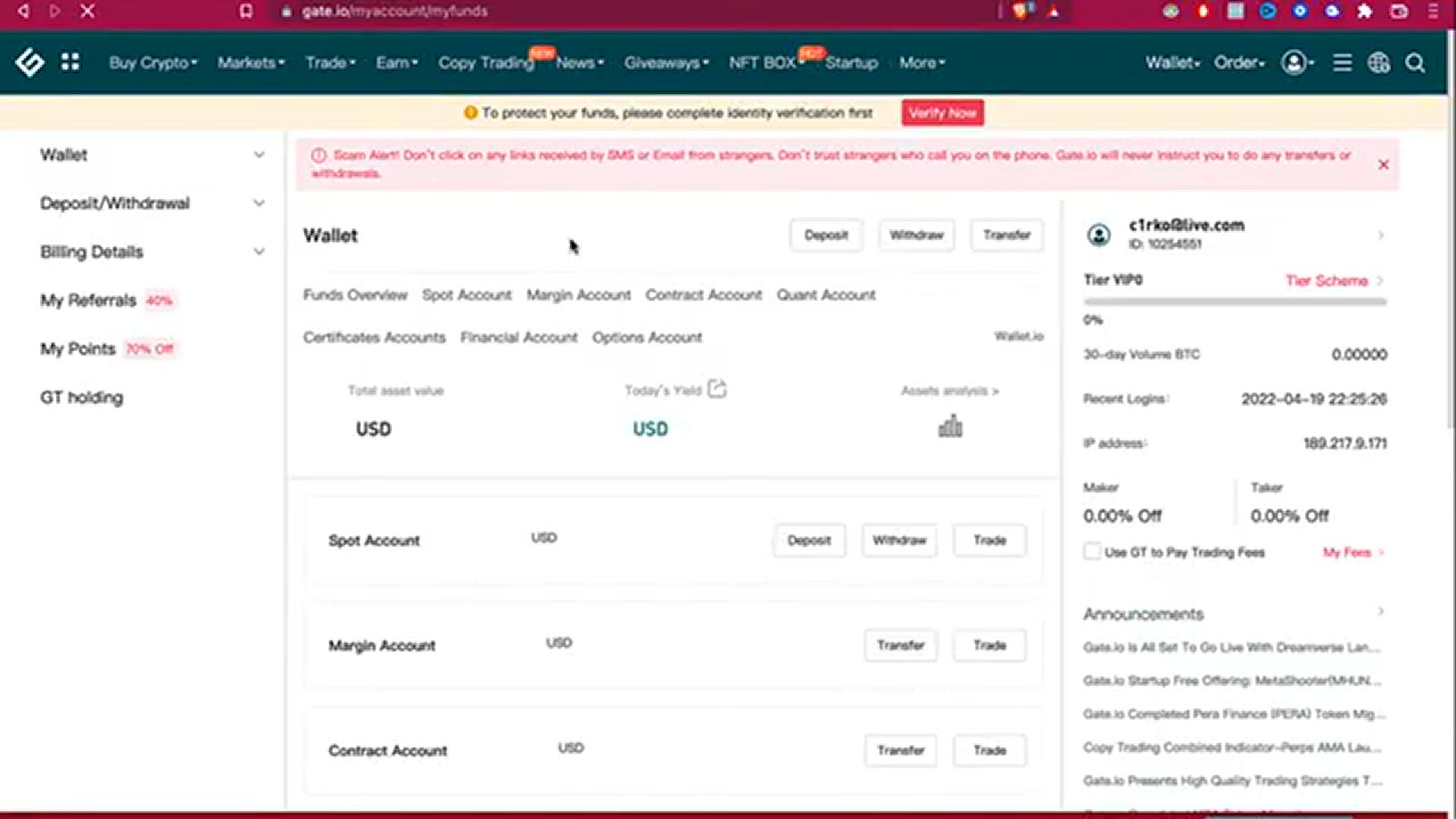
Task: Open the More dropdown menu
Action: coord(922,63)
